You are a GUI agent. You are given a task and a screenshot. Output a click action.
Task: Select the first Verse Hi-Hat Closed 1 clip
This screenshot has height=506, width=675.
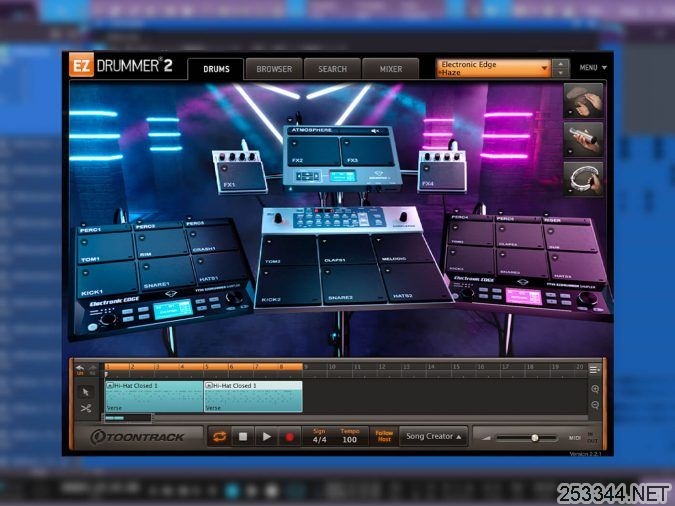(154, 397)
